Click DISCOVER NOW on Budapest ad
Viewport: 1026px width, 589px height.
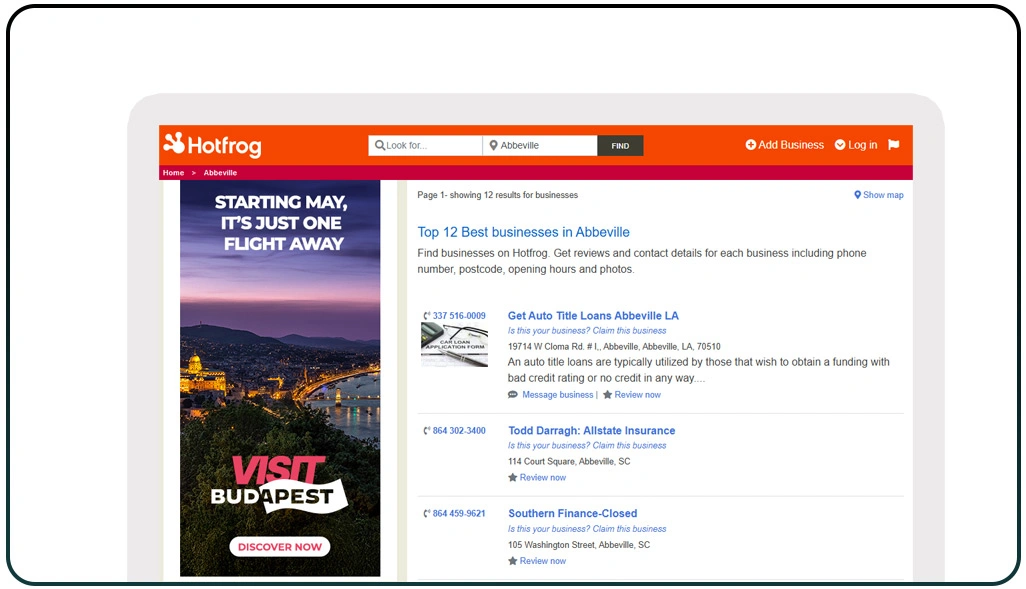coord(279,546)
